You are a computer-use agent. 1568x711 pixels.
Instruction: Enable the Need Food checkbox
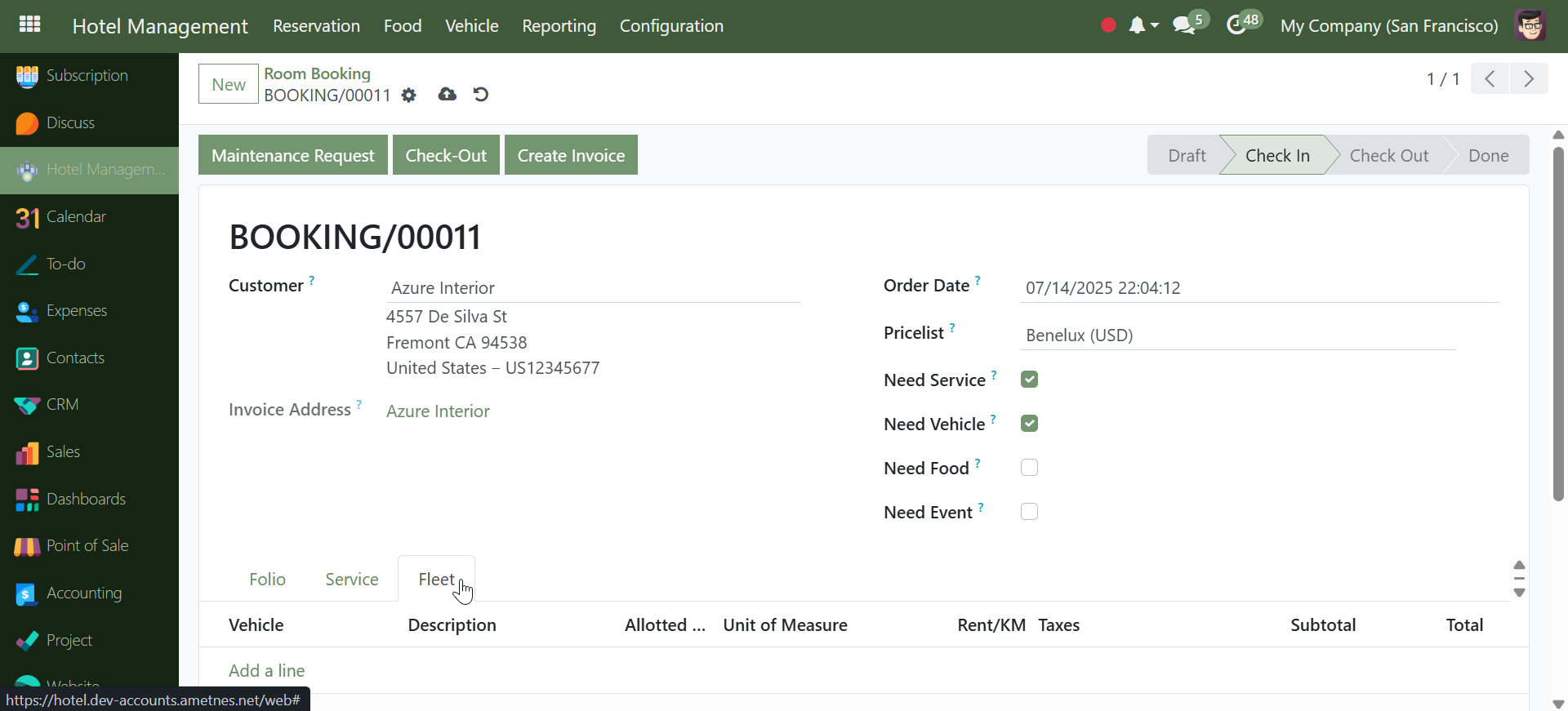pyautogui.click(x=1029, y=468)
